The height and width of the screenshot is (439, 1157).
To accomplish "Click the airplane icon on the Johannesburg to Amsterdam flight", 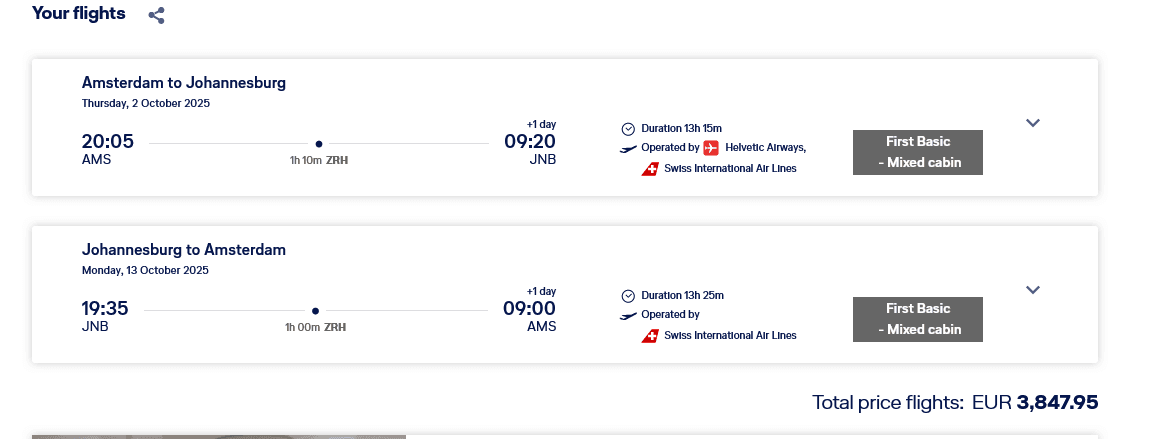I will point(628,315).
